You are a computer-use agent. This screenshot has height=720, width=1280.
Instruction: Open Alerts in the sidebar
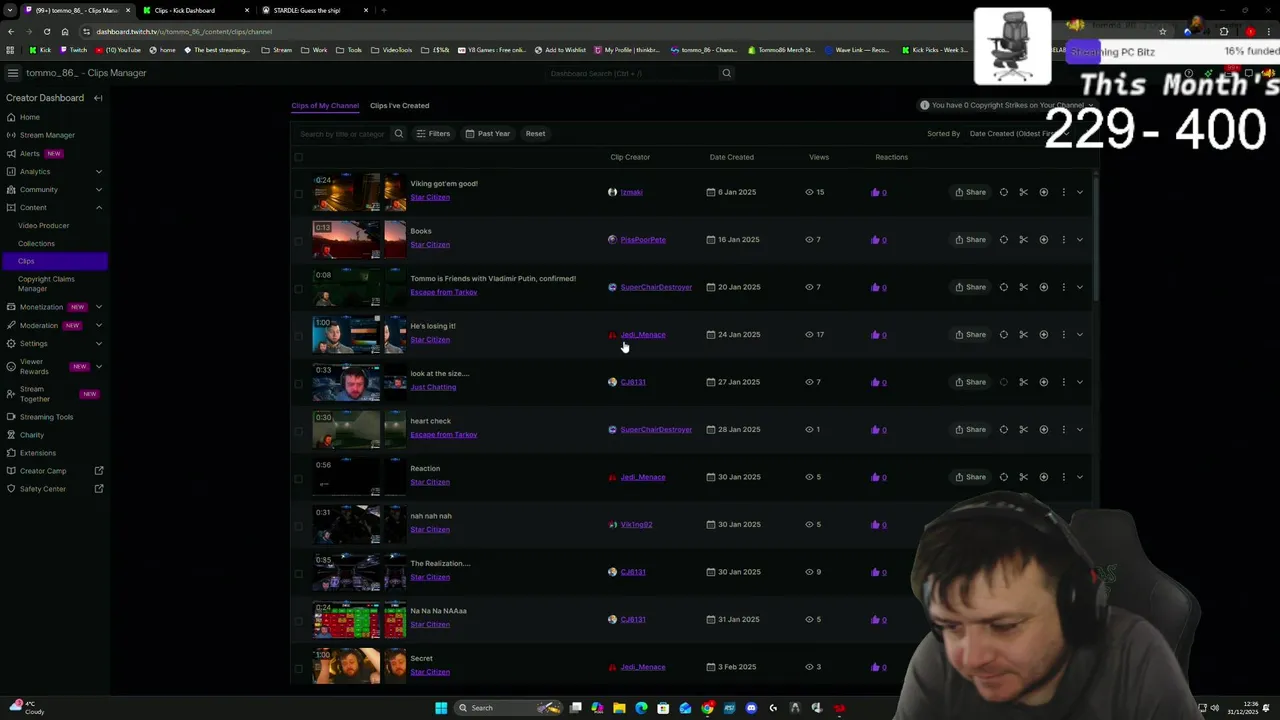pos(30,153)
